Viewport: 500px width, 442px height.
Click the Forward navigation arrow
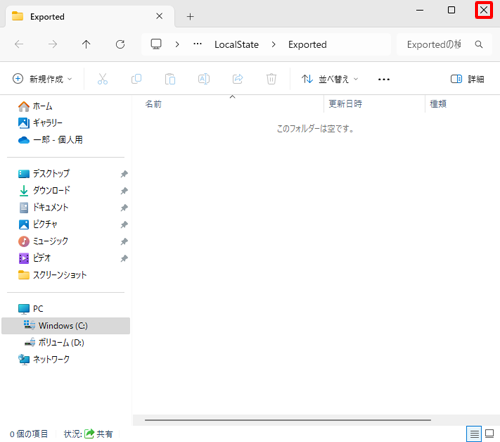click(53, 44)
